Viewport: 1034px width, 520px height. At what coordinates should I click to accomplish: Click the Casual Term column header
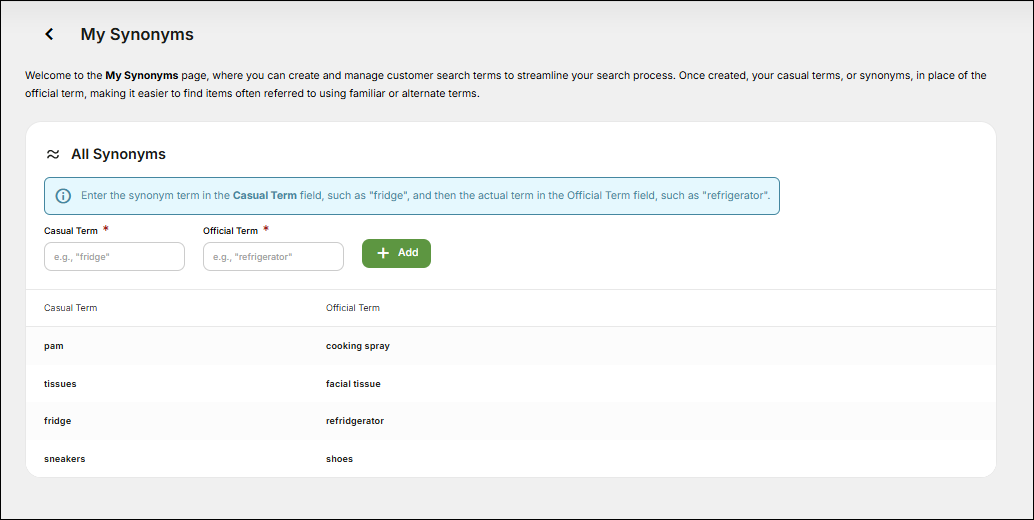click(x=71, y=308)
